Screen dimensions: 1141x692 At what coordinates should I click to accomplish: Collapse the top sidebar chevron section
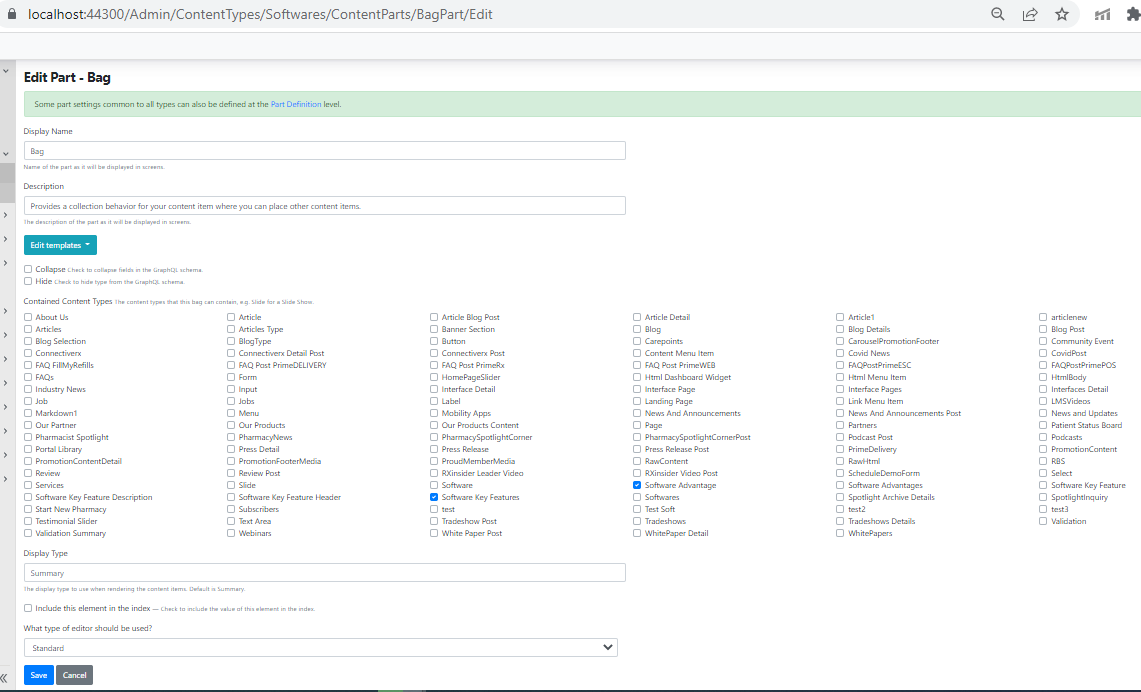tap(5, 71)
